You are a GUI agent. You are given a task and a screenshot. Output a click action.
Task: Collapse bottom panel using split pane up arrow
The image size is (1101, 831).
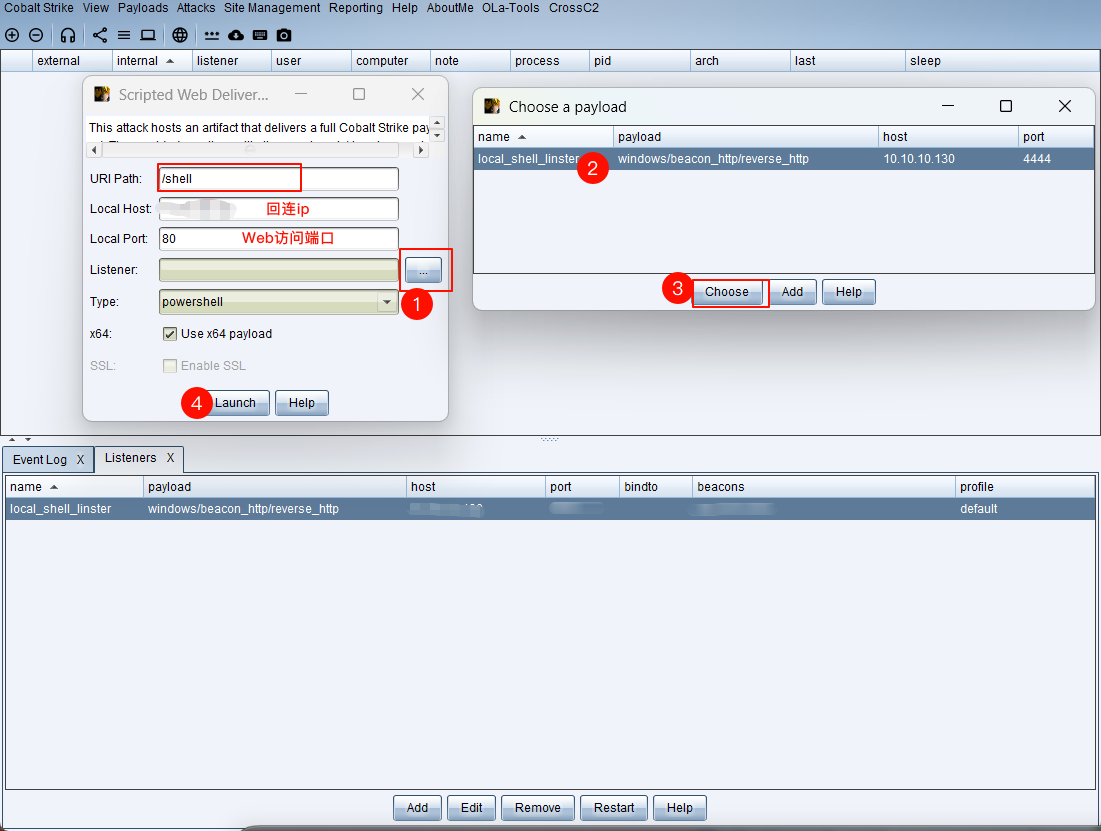pyautogui.click(x=12, y=439)
